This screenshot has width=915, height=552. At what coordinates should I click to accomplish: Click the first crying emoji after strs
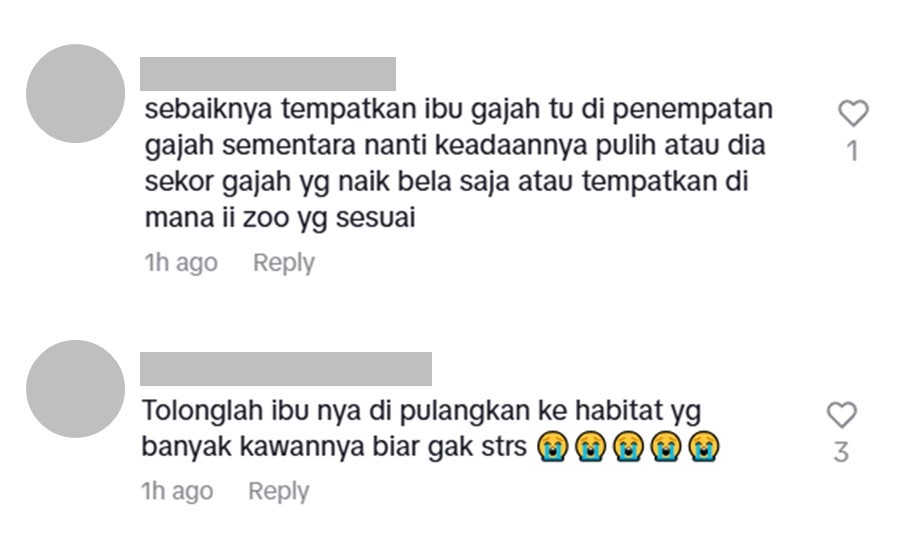[552, 447]
